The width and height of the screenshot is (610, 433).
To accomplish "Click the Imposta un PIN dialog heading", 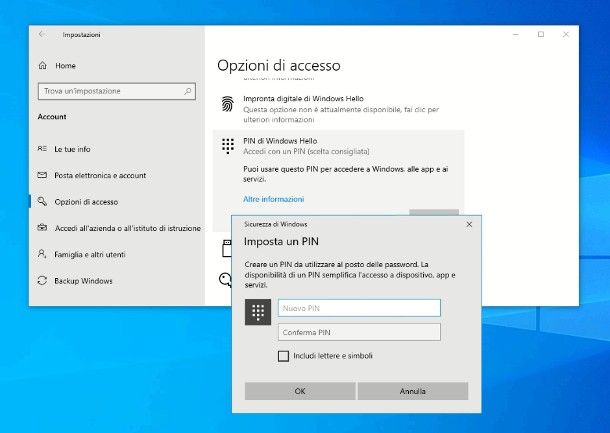I will 281,242.
